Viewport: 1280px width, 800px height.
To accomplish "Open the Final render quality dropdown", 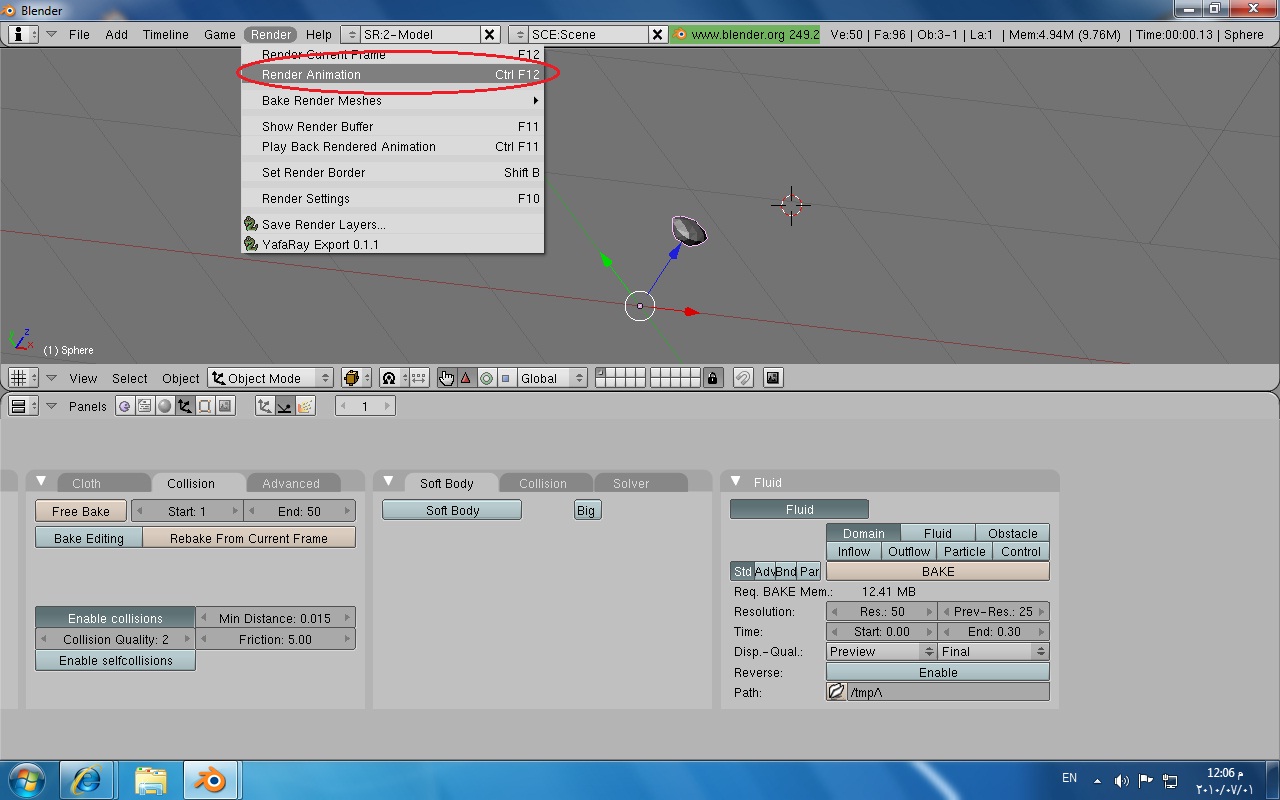I will (x=994, y=651).
